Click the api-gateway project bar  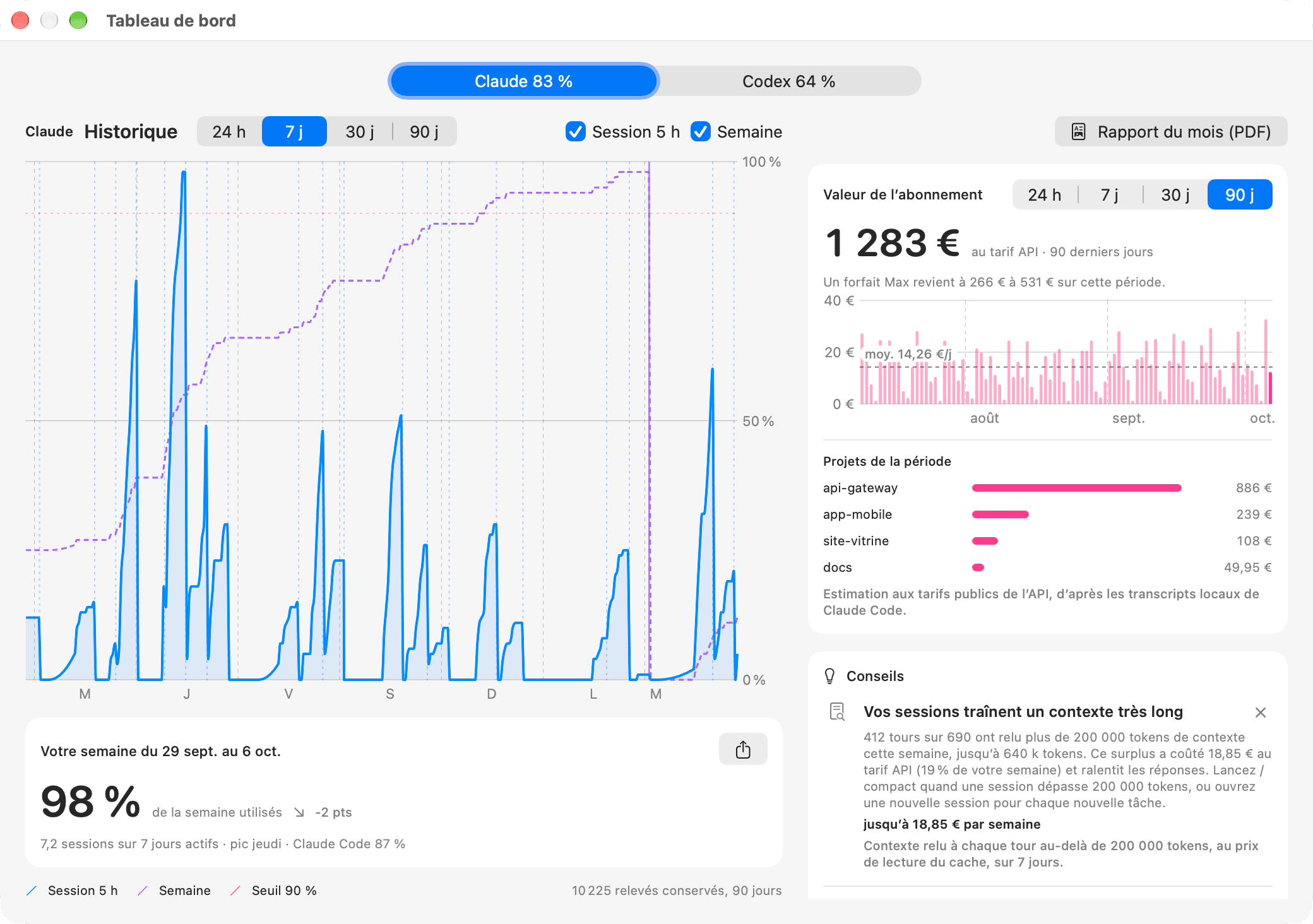click(1077, 488)
